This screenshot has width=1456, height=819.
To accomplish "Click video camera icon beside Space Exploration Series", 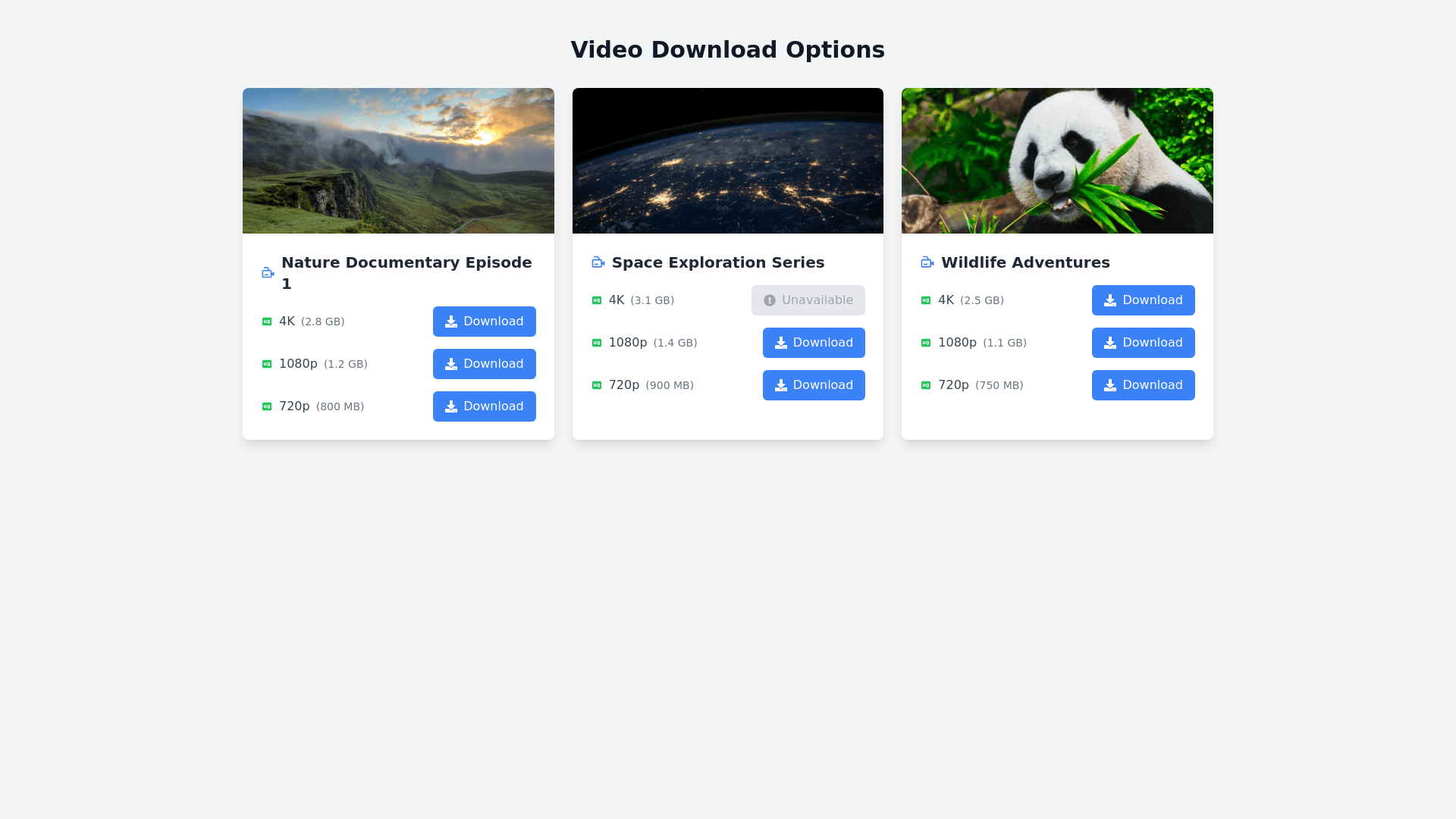I will [x=598, y=262].
